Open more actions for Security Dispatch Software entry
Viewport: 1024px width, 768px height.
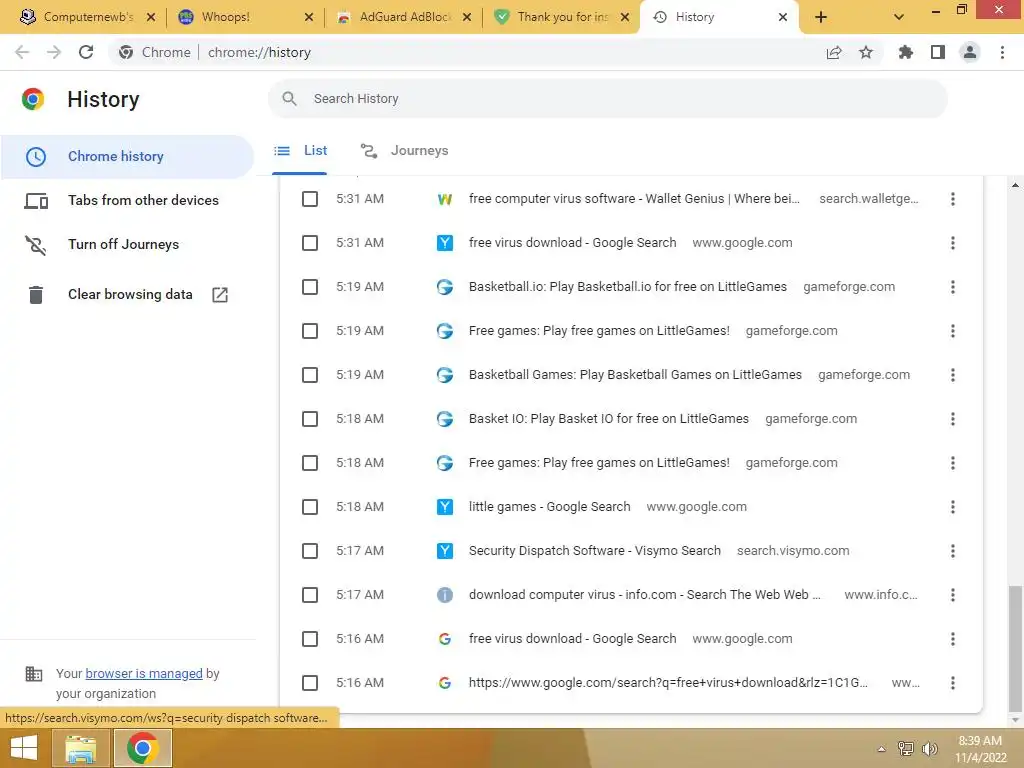pyautogui.click(x=953, y=551)
